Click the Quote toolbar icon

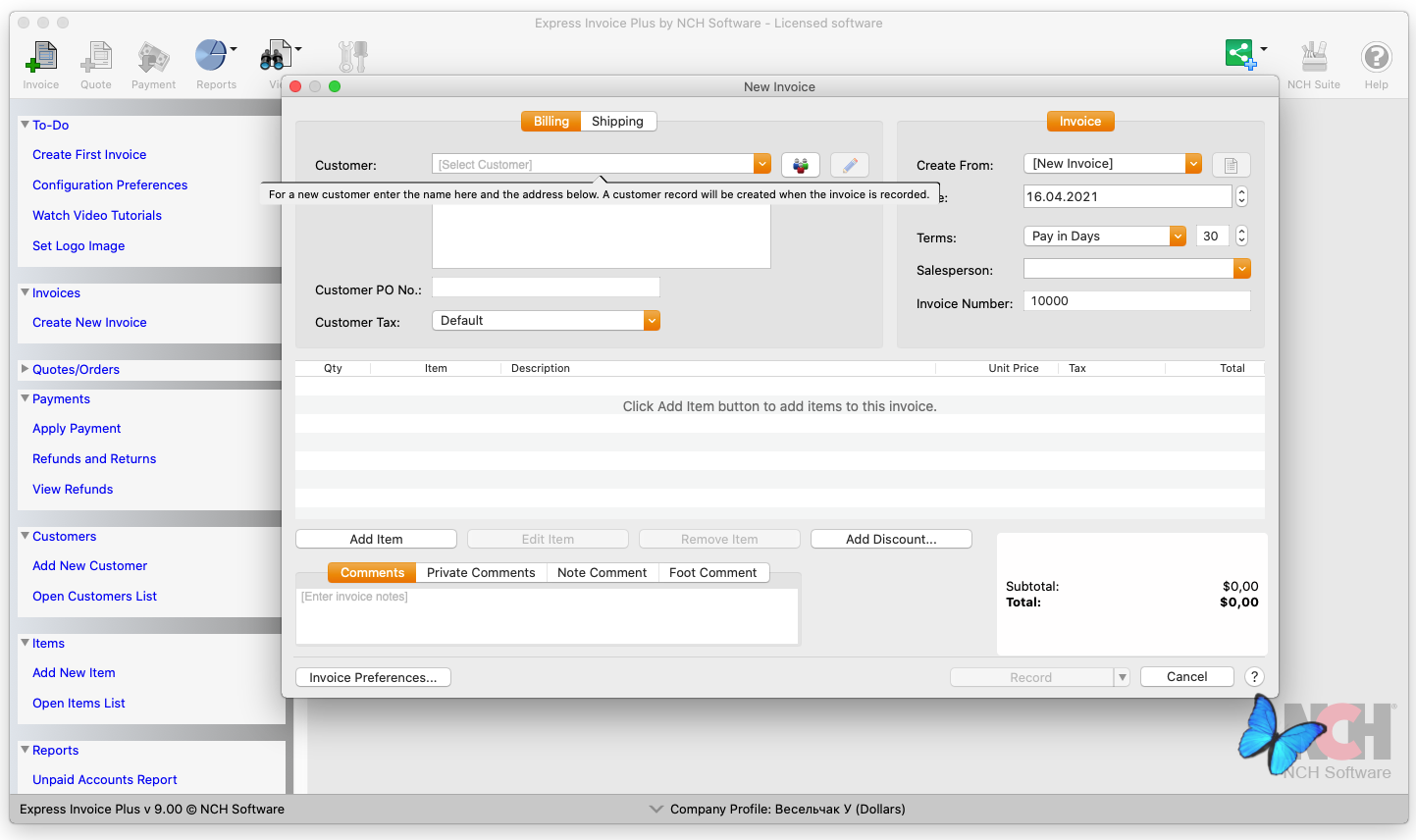click(96, 57)
